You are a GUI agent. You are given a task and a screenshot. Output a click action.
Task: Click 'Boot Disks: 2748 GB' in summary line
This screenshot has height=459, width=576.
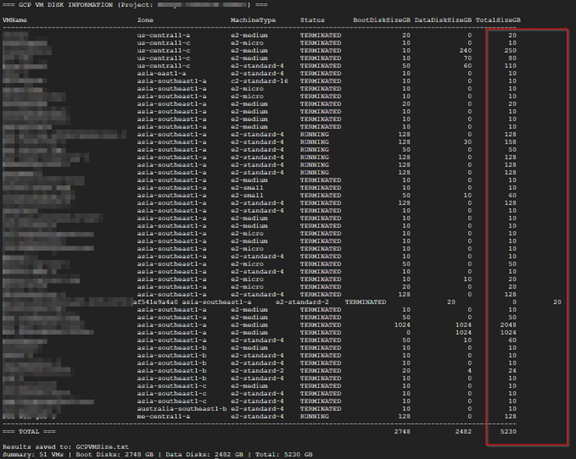click(x=115, y=455)
